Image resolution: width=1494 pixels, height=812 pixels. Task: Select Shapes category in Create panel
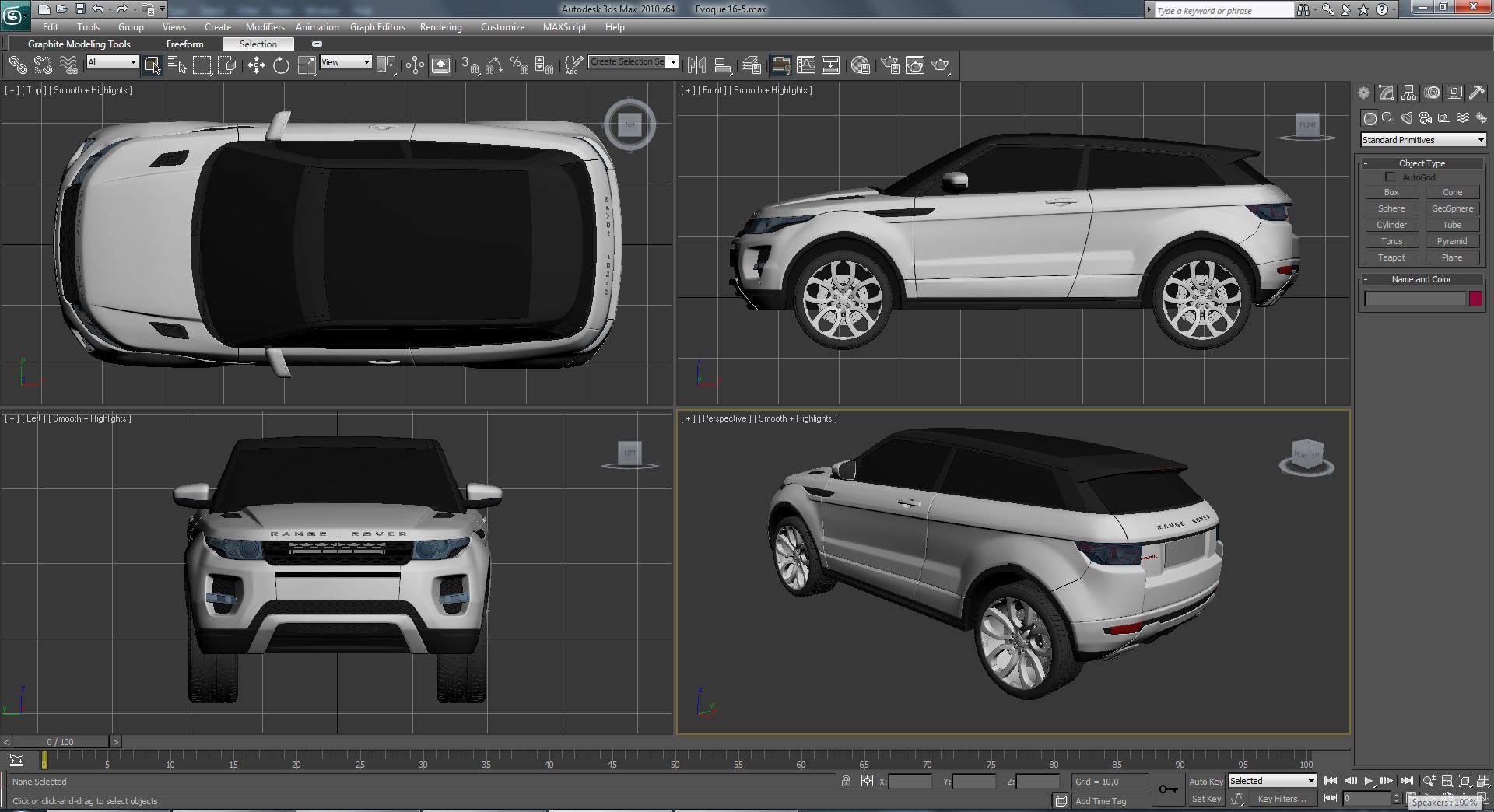click(1388, 118)
